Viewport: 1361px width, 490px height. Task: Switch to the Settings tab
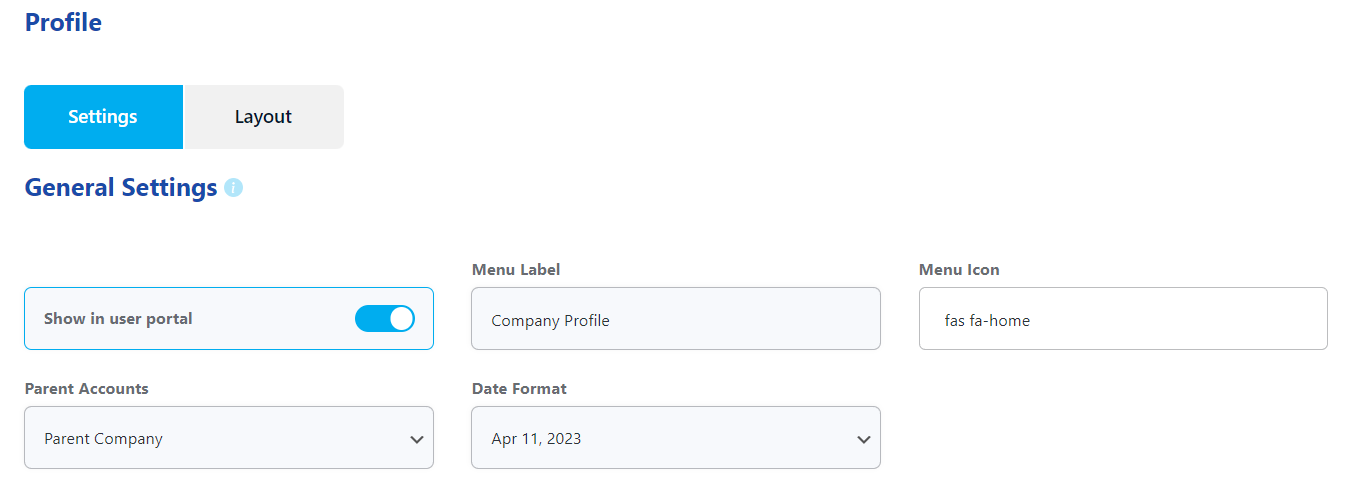click(x=103, y=117)
